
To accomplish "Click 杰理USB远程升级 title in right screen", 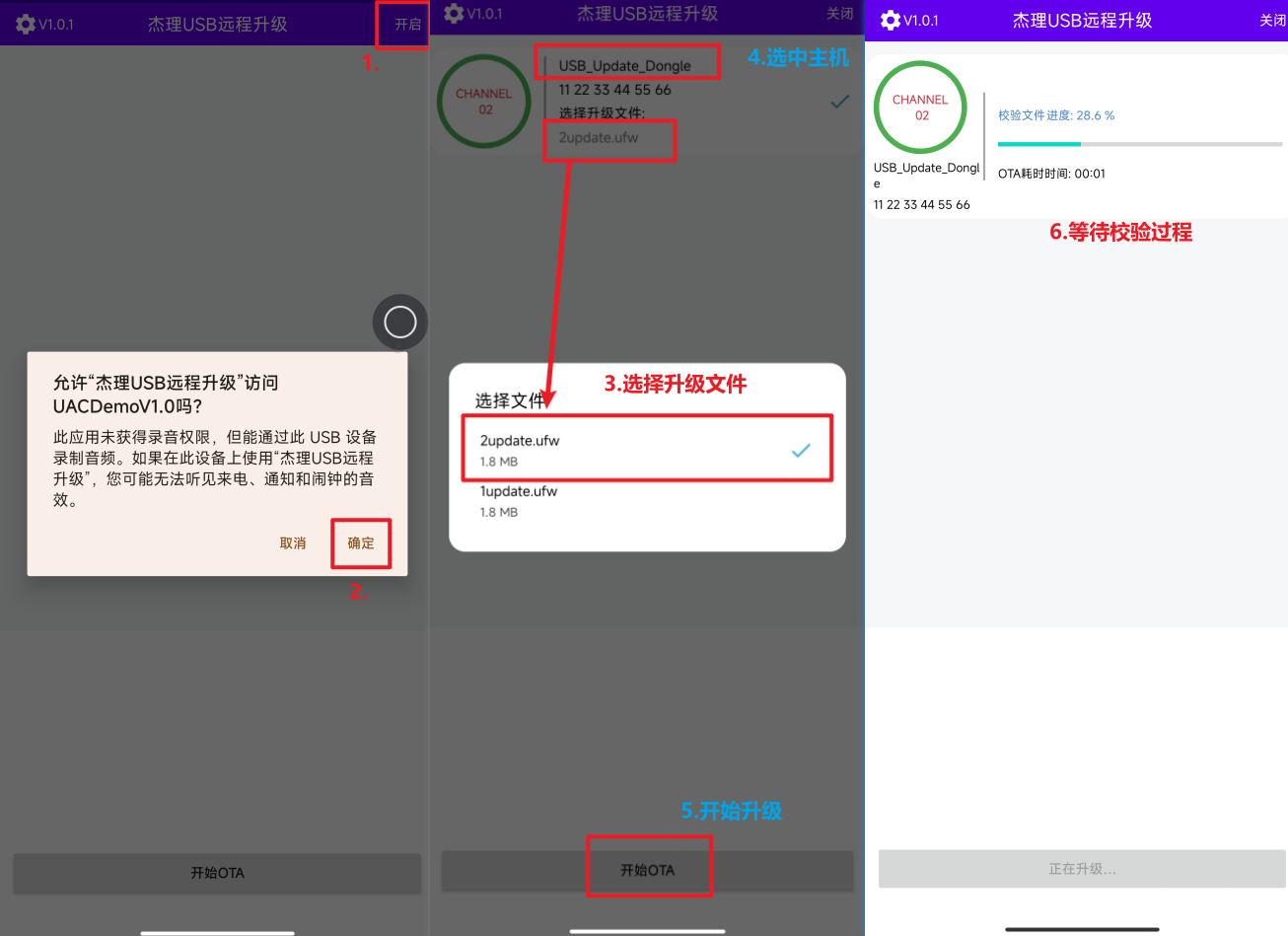I will (x=1082, y=20).
